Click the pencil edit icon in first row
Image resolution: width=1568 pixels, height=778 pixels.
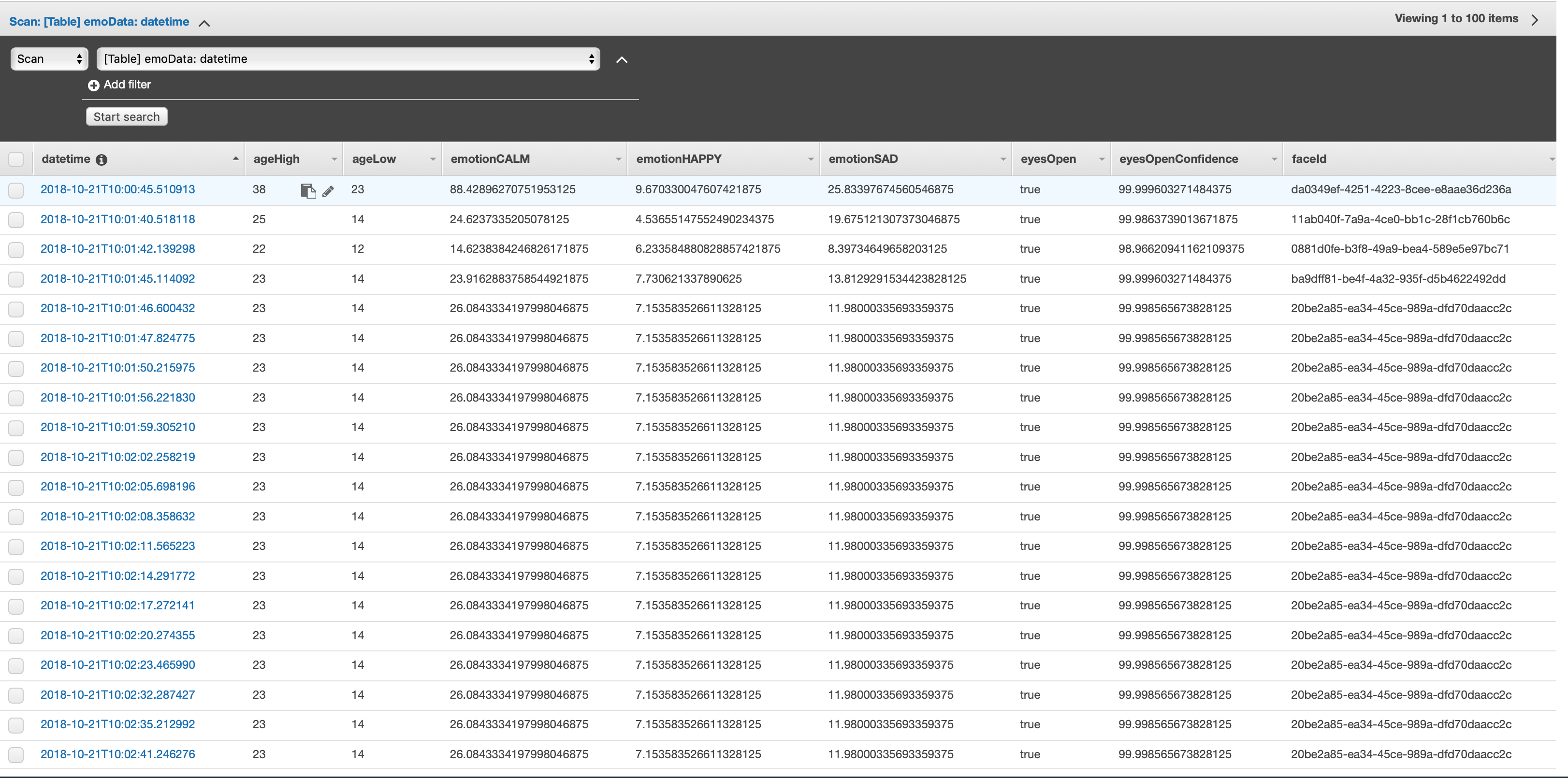point(328,192)
